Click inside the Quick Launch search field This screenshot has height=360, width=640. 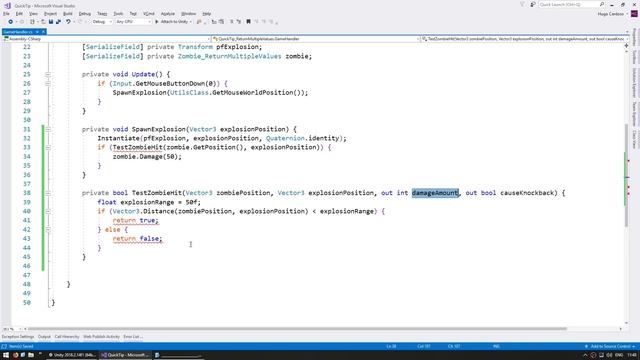(569, 4)
